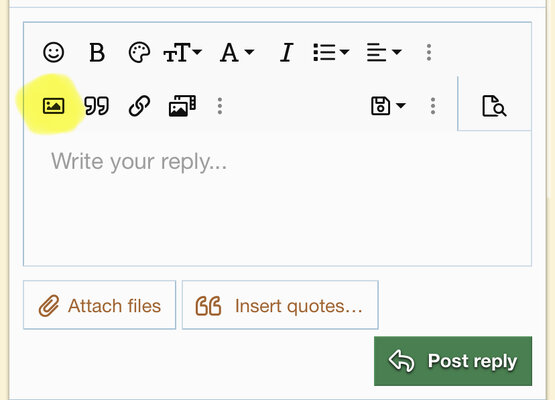Insert a hyperlink
This screenshot has width=555, height=400.
[x=139, y=106]
